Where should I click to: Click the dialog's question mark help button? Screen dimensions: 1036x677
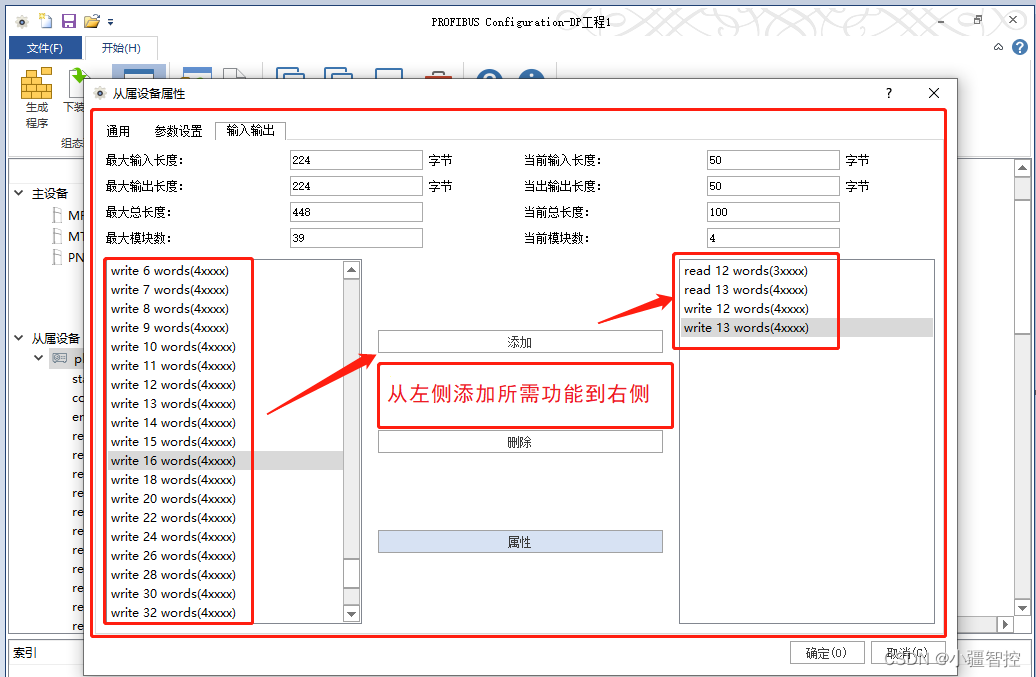[889, 93]
